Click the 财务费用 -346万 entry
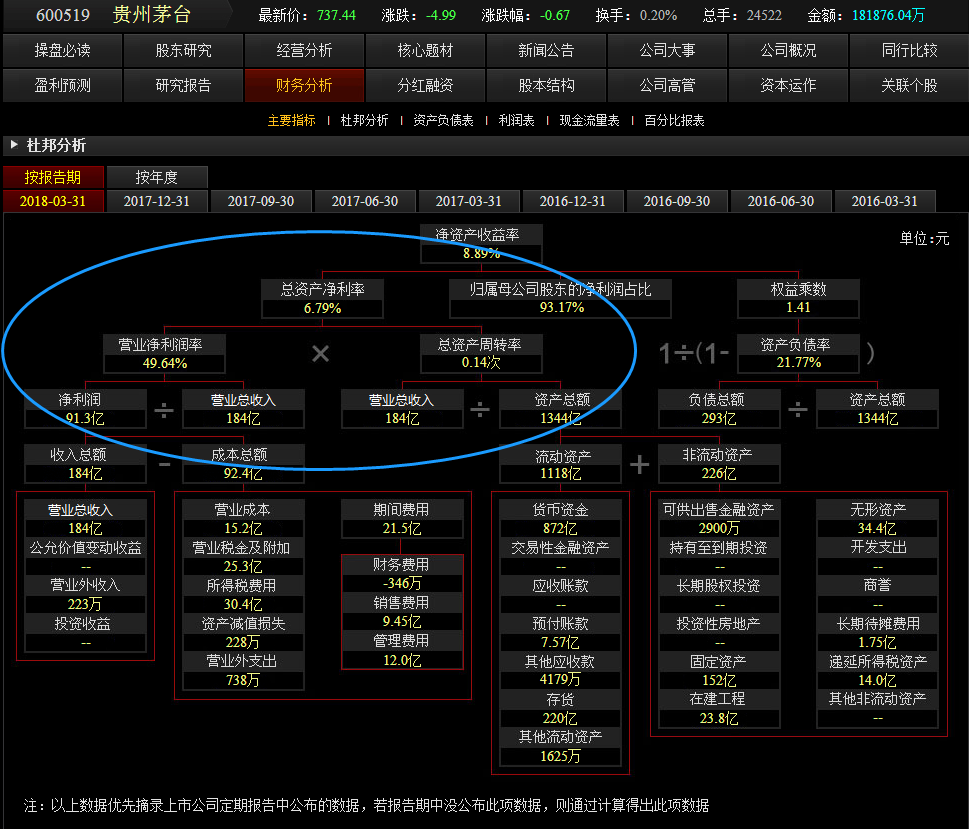 pyautogui.click(x=402, y=574)
